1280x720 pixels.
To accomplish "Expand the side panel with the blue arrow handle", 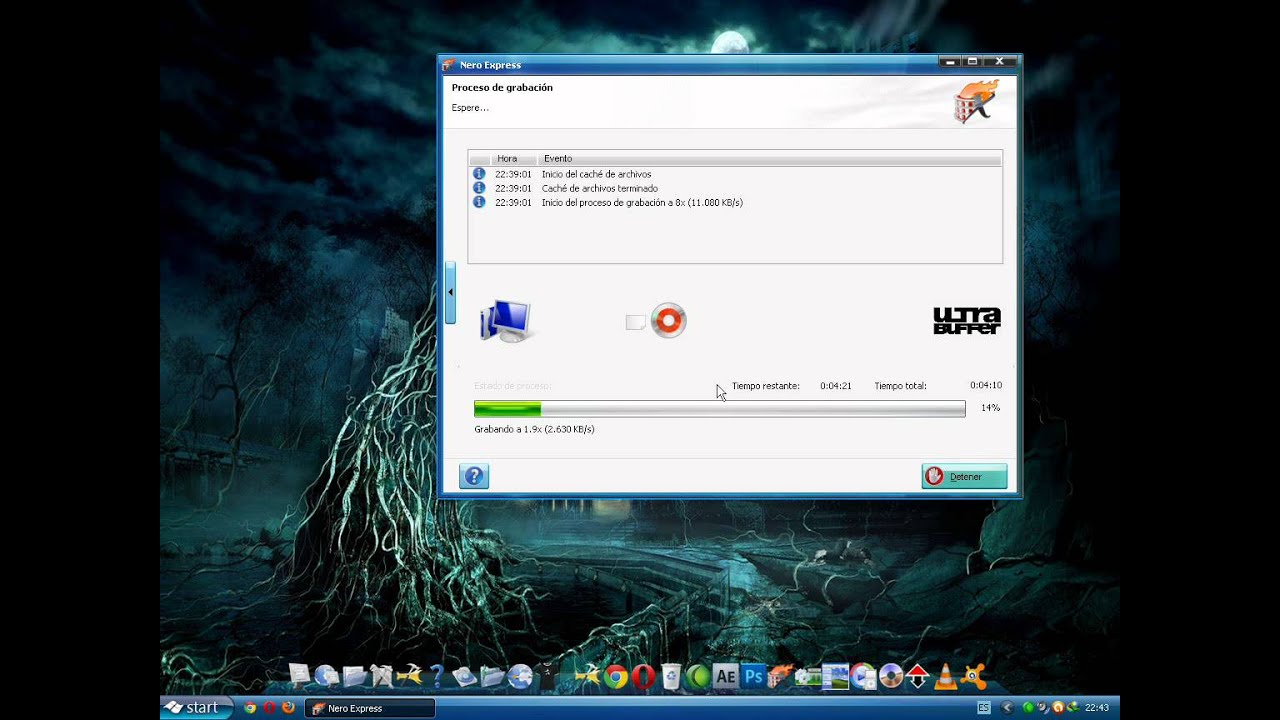I will (x=450, y=292).
